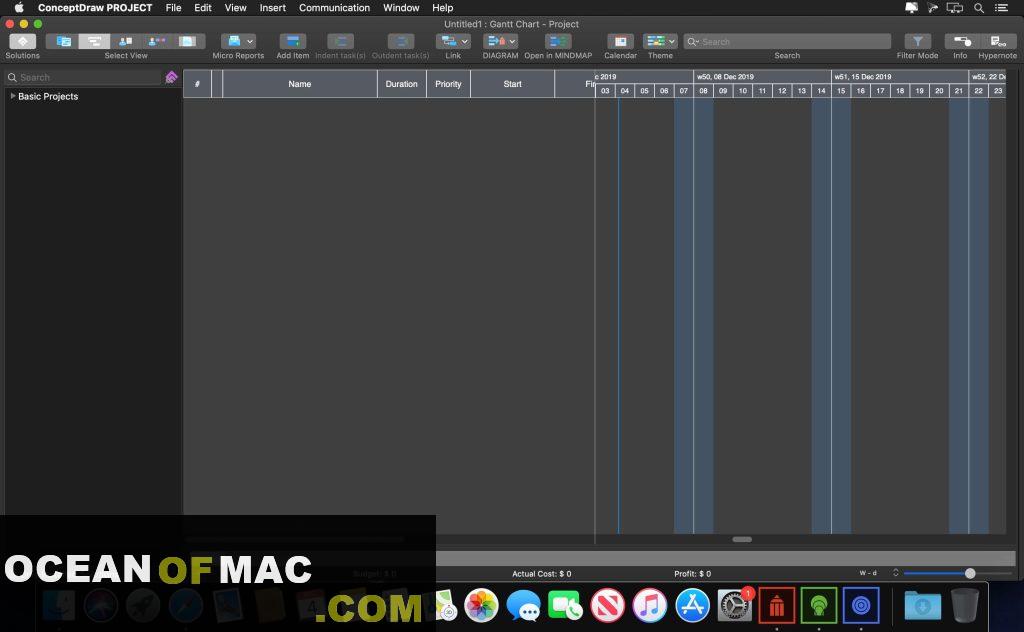This screenshot has width=1024, height=632.
Task: Open the Insert menu
Action: tap(272, 8)
